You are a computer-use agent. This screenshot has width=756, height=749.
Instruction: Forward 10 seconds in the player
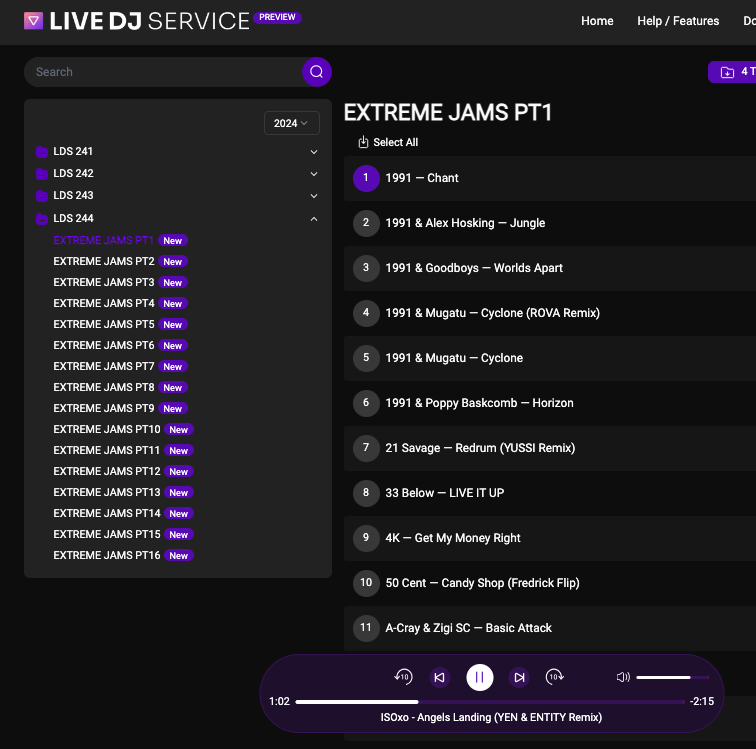coord(554,677)
